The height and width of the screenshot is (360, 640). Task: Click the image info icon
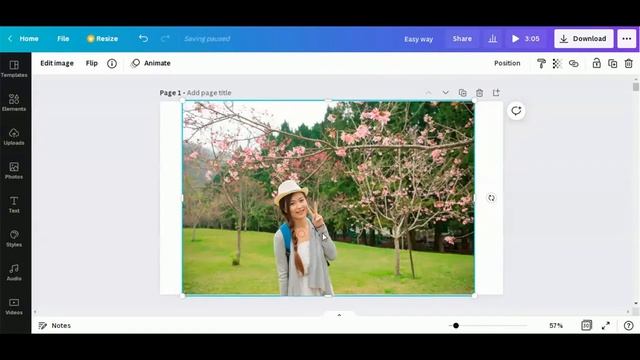point(112,63)
